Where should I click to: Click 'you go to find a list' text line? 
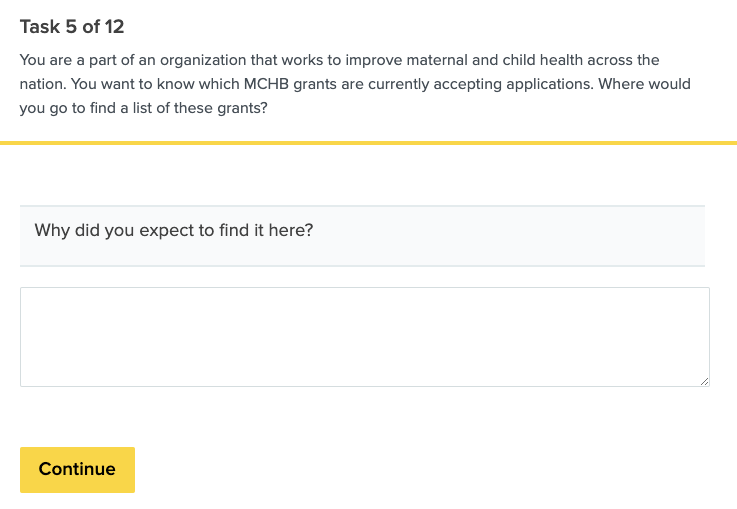point(143,108)
